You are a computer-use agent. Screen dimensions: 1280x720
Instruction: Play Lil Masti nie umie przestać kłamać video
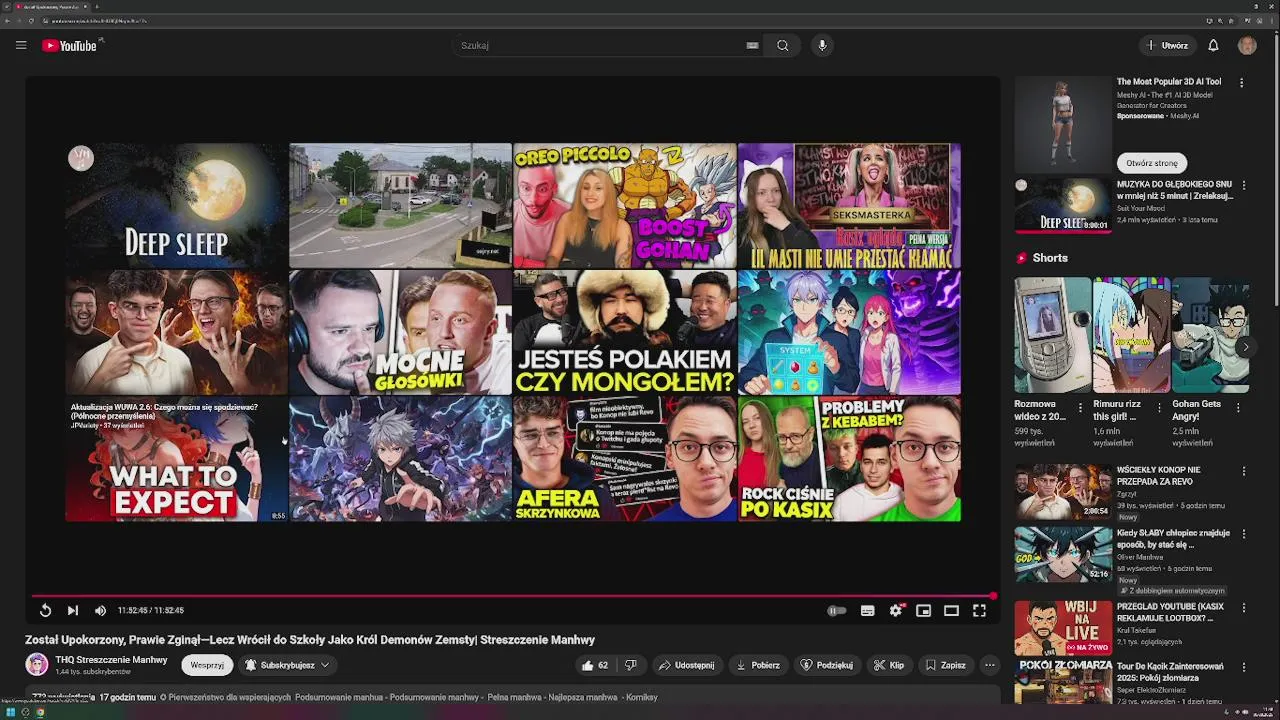(849, 206)
